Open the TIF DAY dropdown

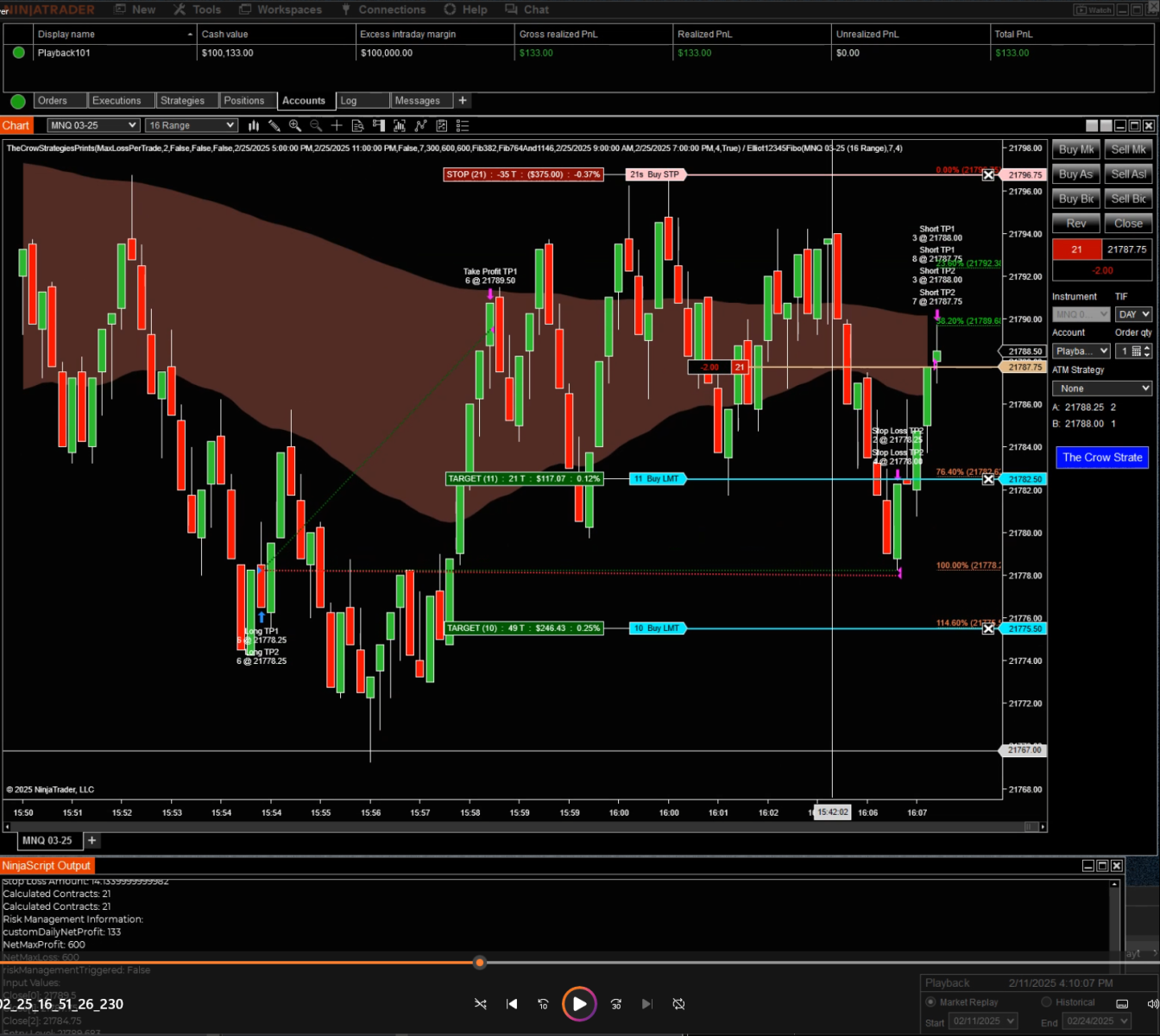click(x=1133, y=315)
